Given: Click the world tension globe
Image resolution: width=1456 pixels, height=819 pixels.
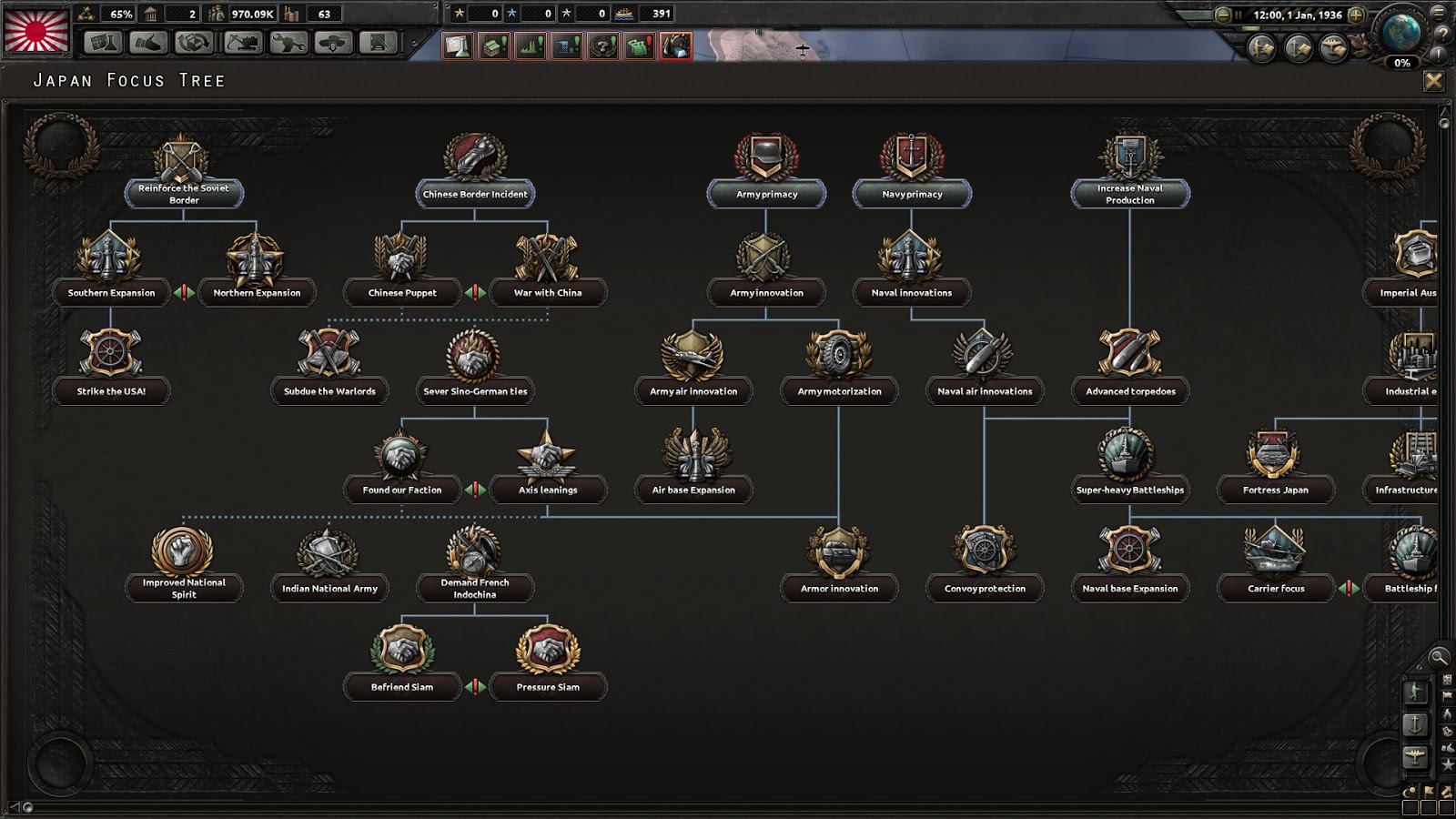Looking at the screenshot, I should 1402,32.
